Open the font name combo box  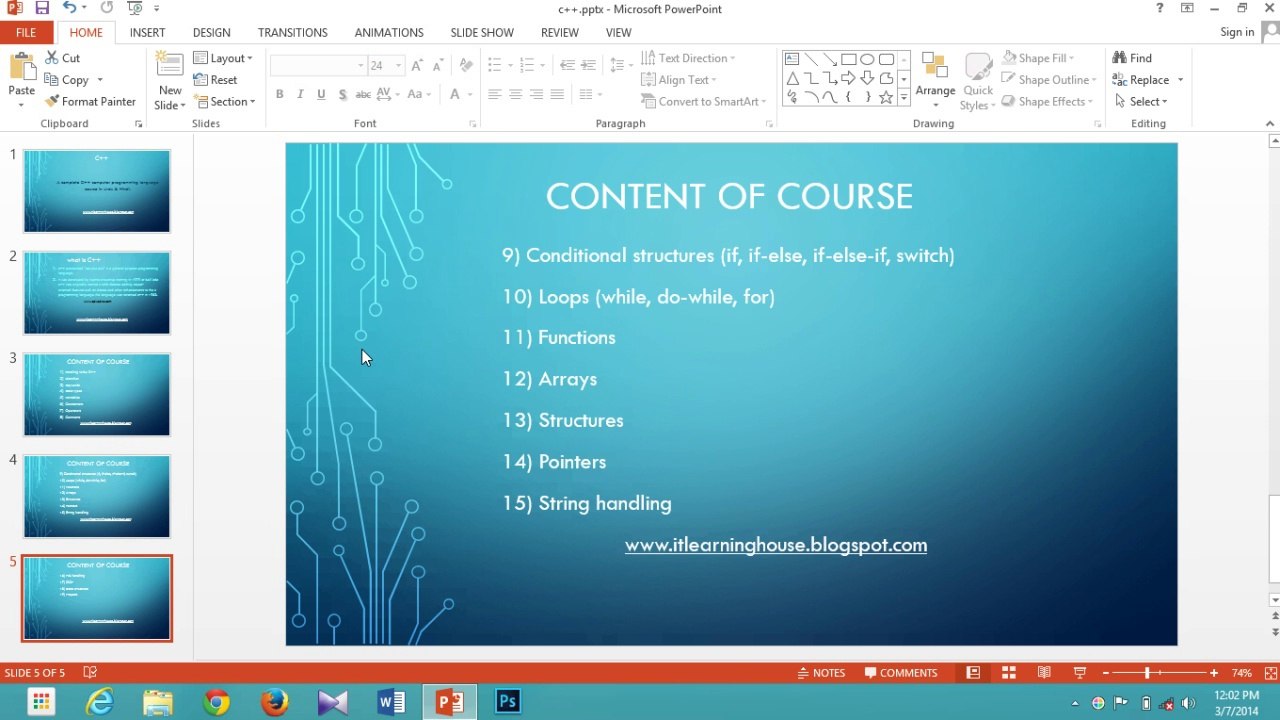[x=318, y=65]
